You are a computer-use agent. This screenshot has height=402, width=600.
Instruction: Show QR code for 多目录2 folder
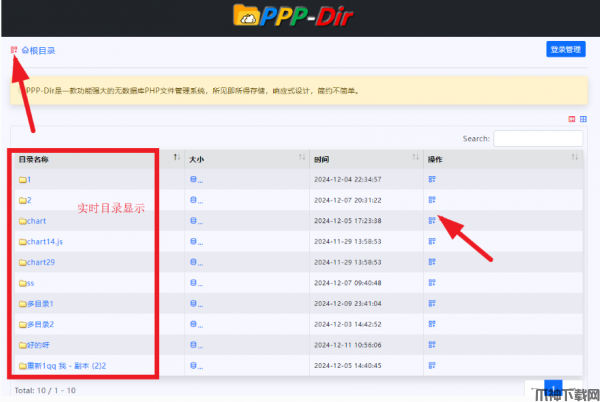pos(432,324)
